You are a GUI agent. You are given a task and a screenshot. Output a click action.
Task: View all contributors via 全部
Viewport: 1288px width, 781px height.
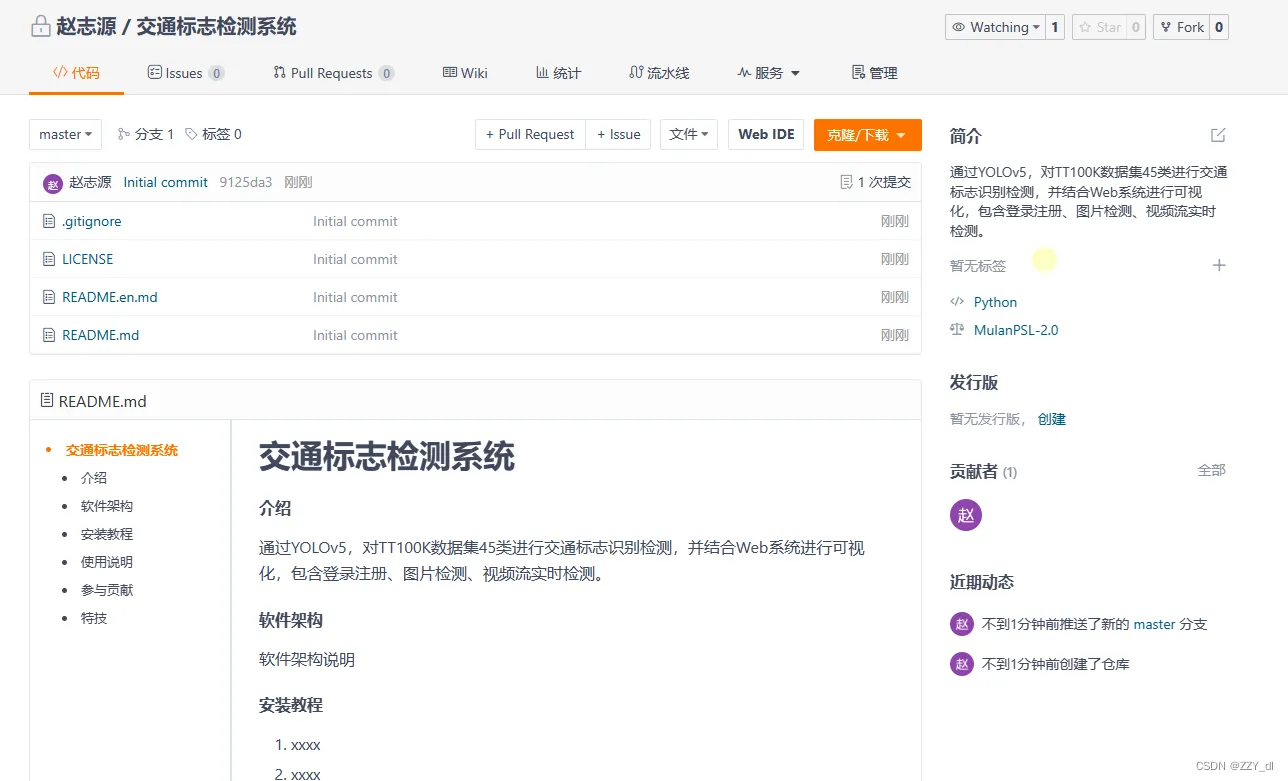1212,470
